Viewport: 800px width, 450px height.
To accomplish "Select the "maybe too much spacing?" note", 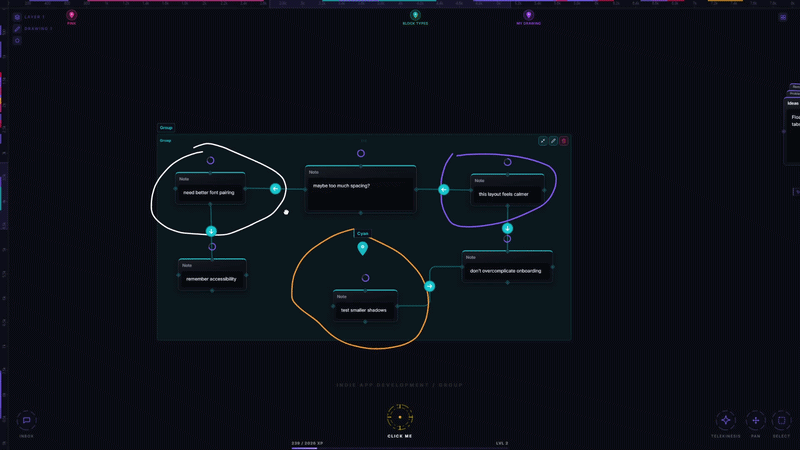I will point(361,189).
